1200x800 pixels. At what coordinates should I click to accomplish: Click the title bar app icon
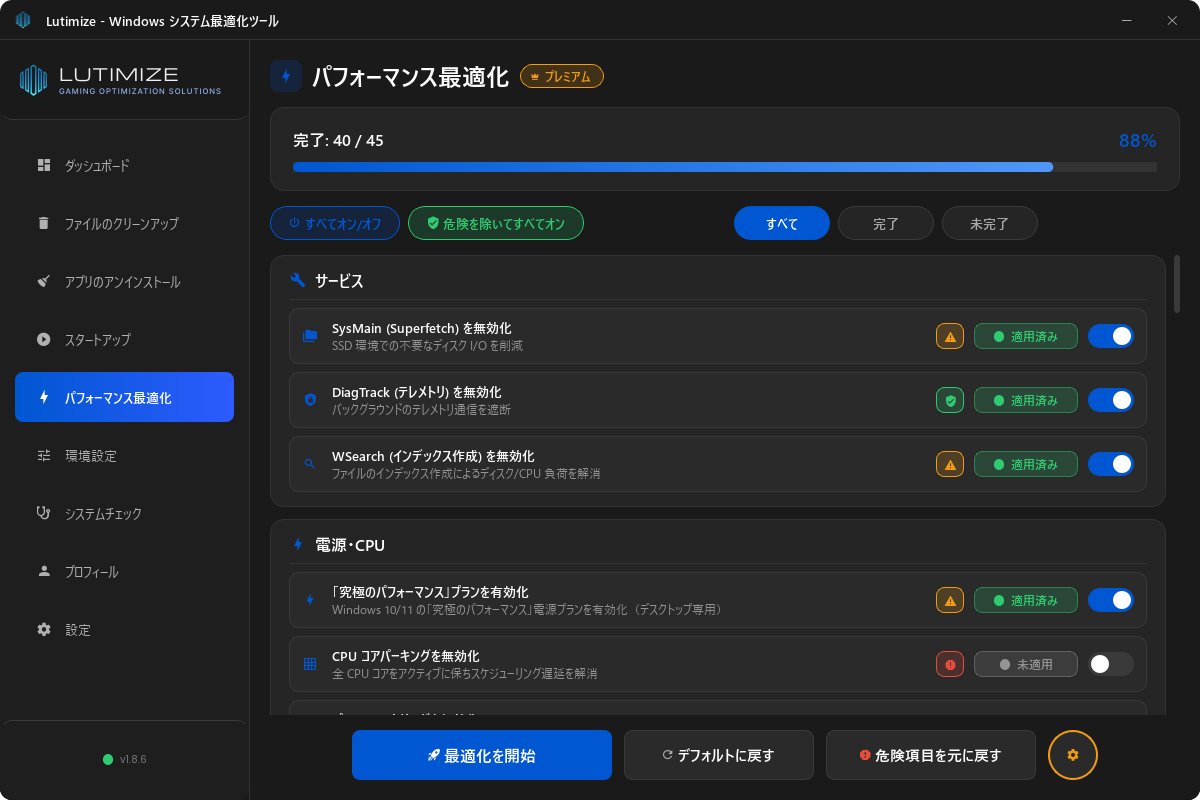click(23, 20)
